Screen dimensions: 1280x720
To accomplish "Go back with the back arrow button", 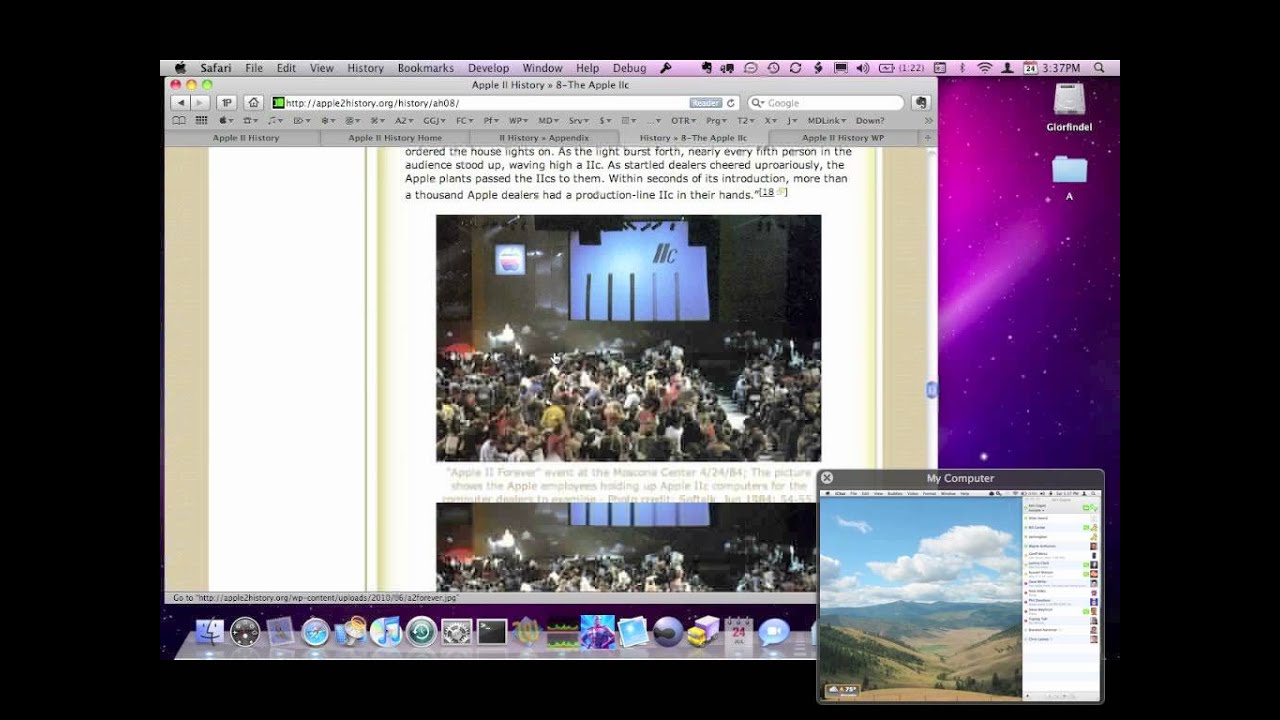I will (181, 103).
